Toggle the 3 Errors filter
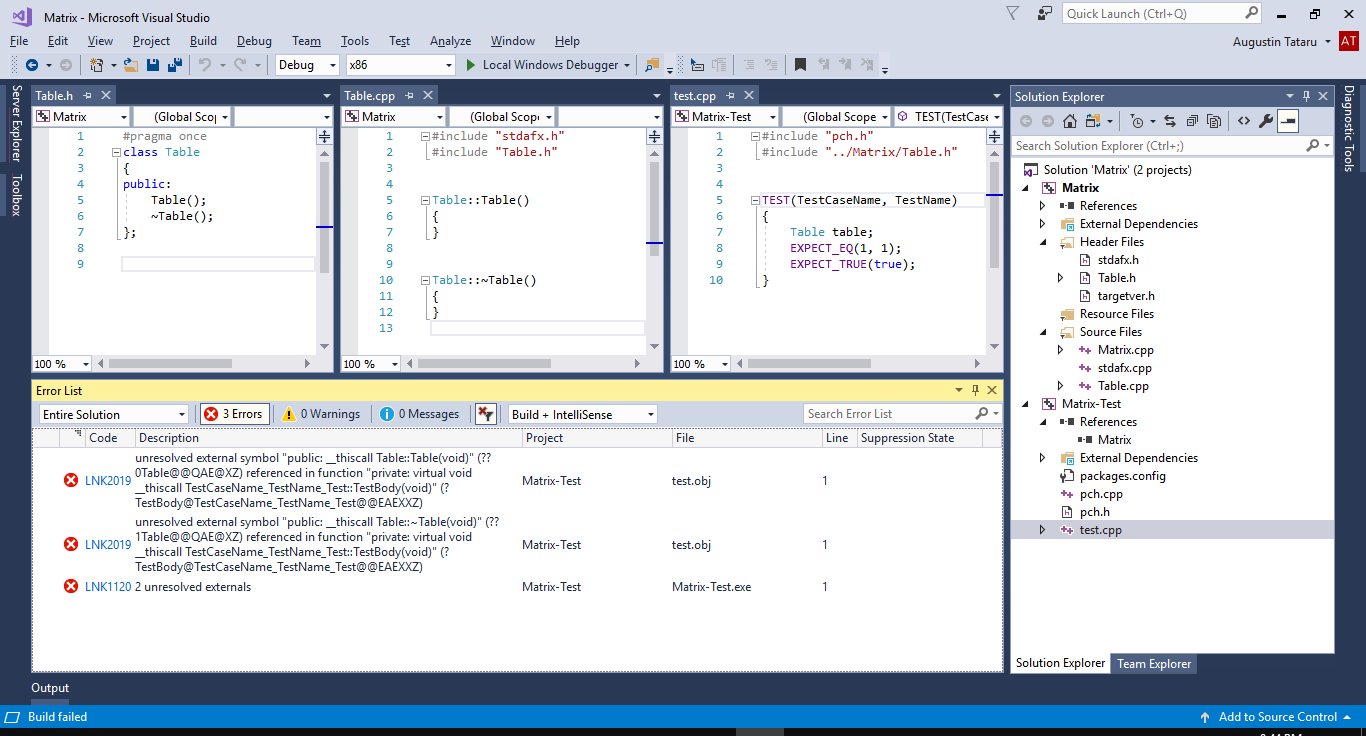 click(235, 414)
